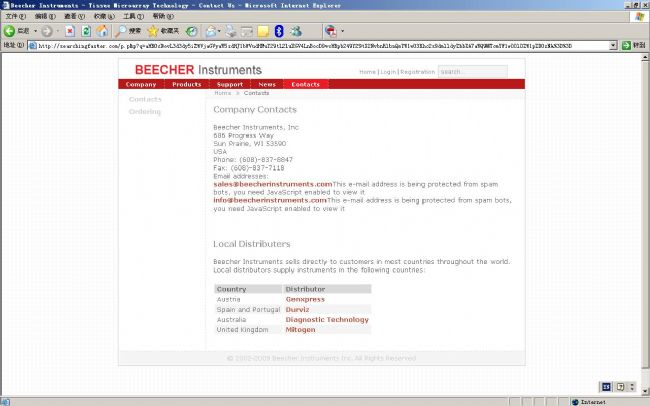Email sales@beecherinstruments.com link
Viewport: 650px width, 406px height.
[272, 184]
